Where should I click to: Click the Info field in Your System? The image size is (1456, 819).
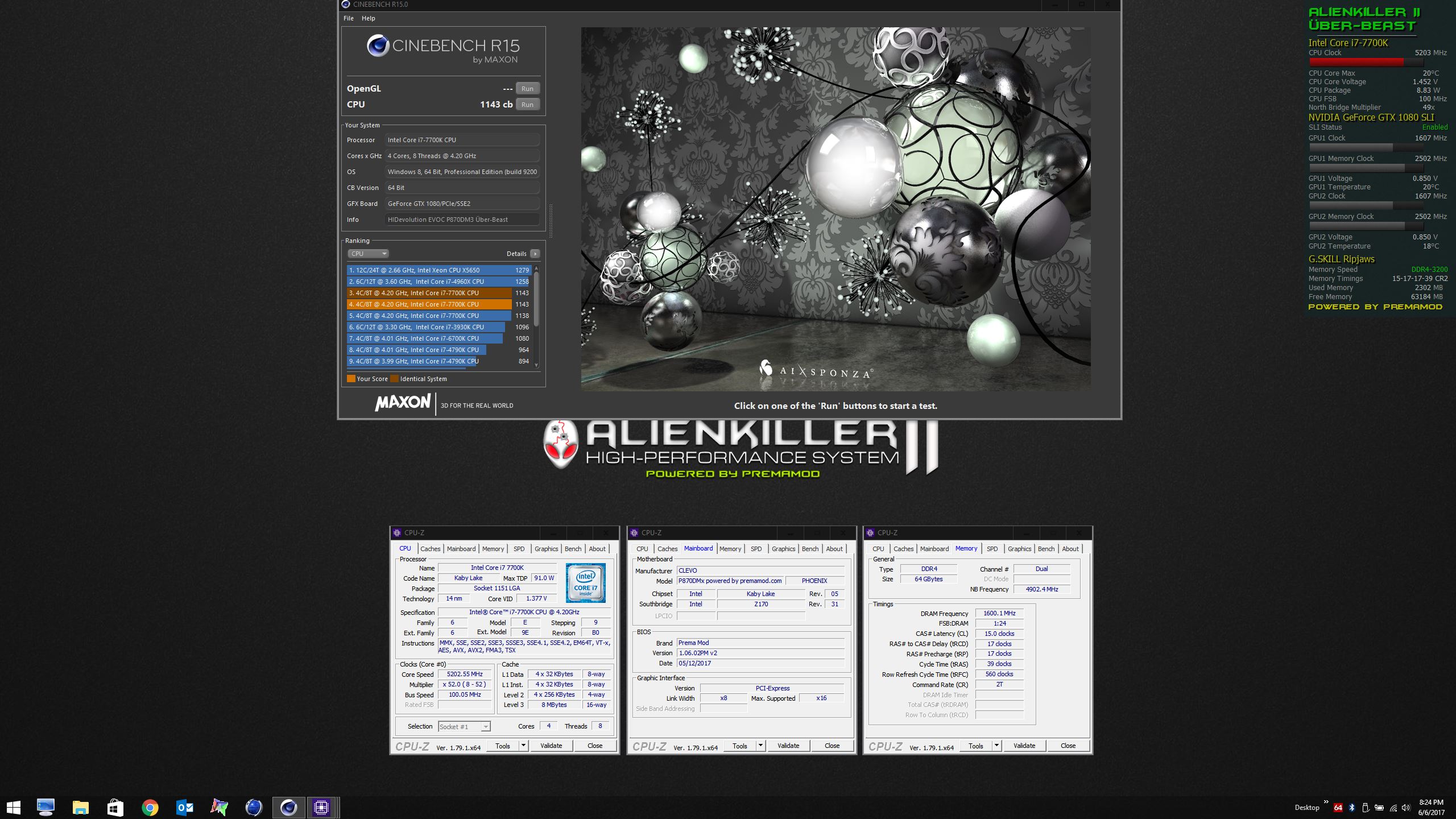pyautogui.click(x=462, y=220)
